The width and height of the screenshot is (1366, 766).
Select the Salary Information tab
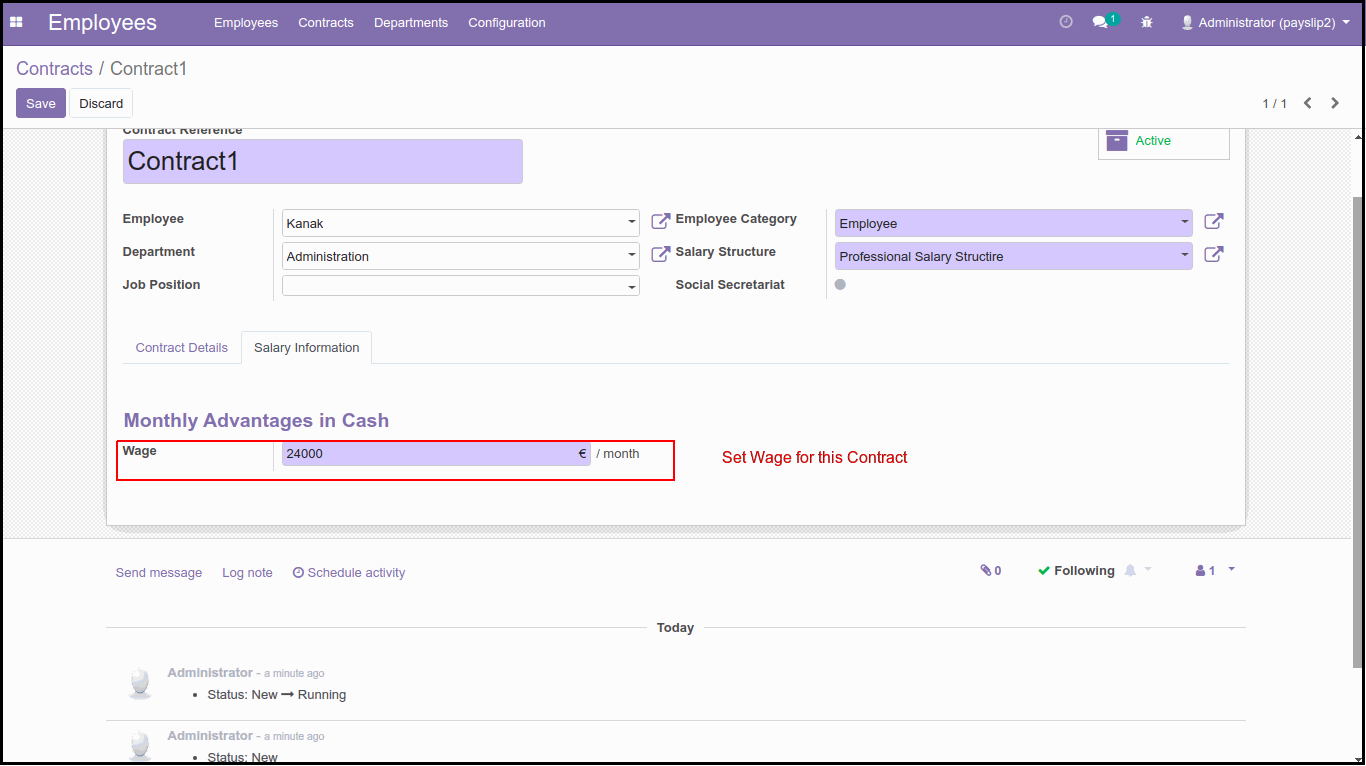pyautogui.click(x=306, y=347)
